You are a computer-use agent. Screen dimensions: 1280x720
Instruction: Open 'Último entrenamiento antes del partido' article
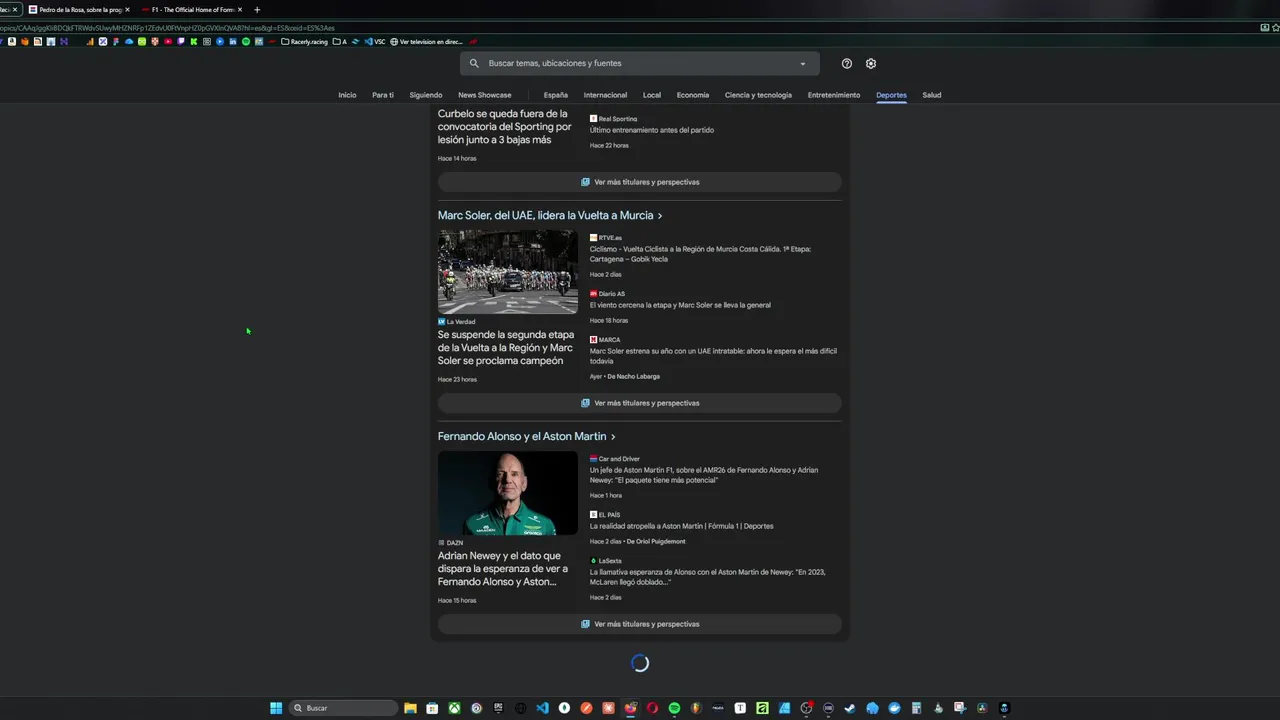tap(651, 130)
